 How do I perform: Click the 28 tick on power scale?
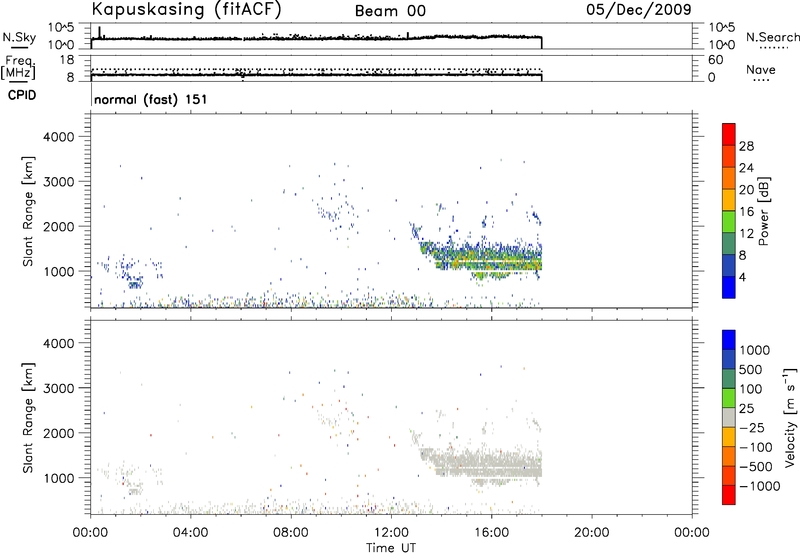coord(746,146)
